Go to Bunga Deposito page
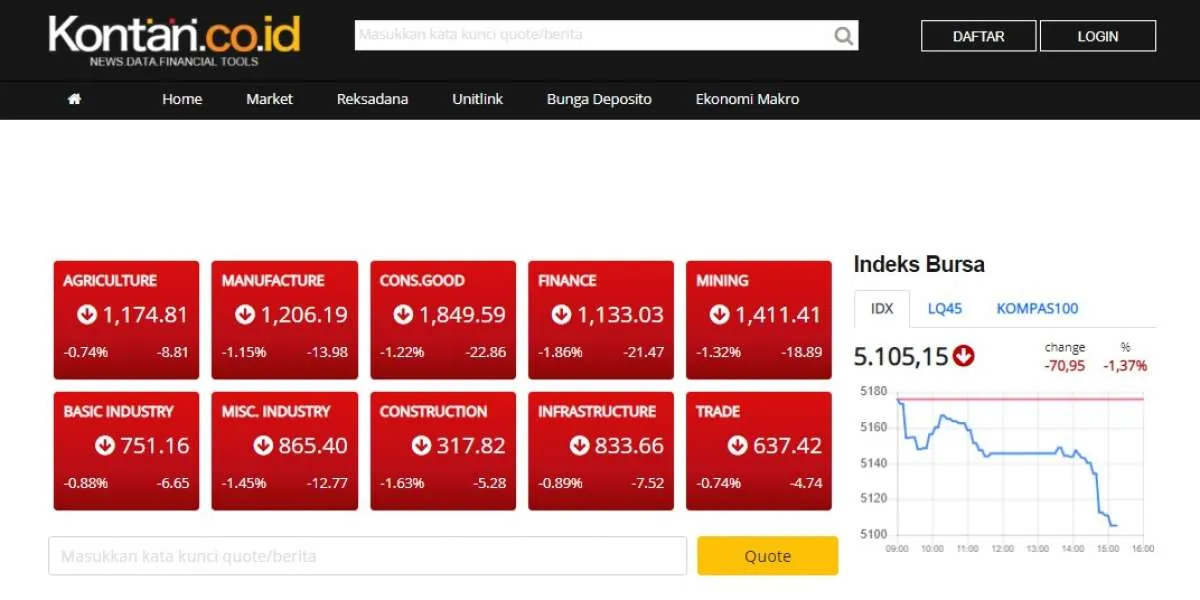The width and height of the screenshot is (1200, 600). coord(599,99)
